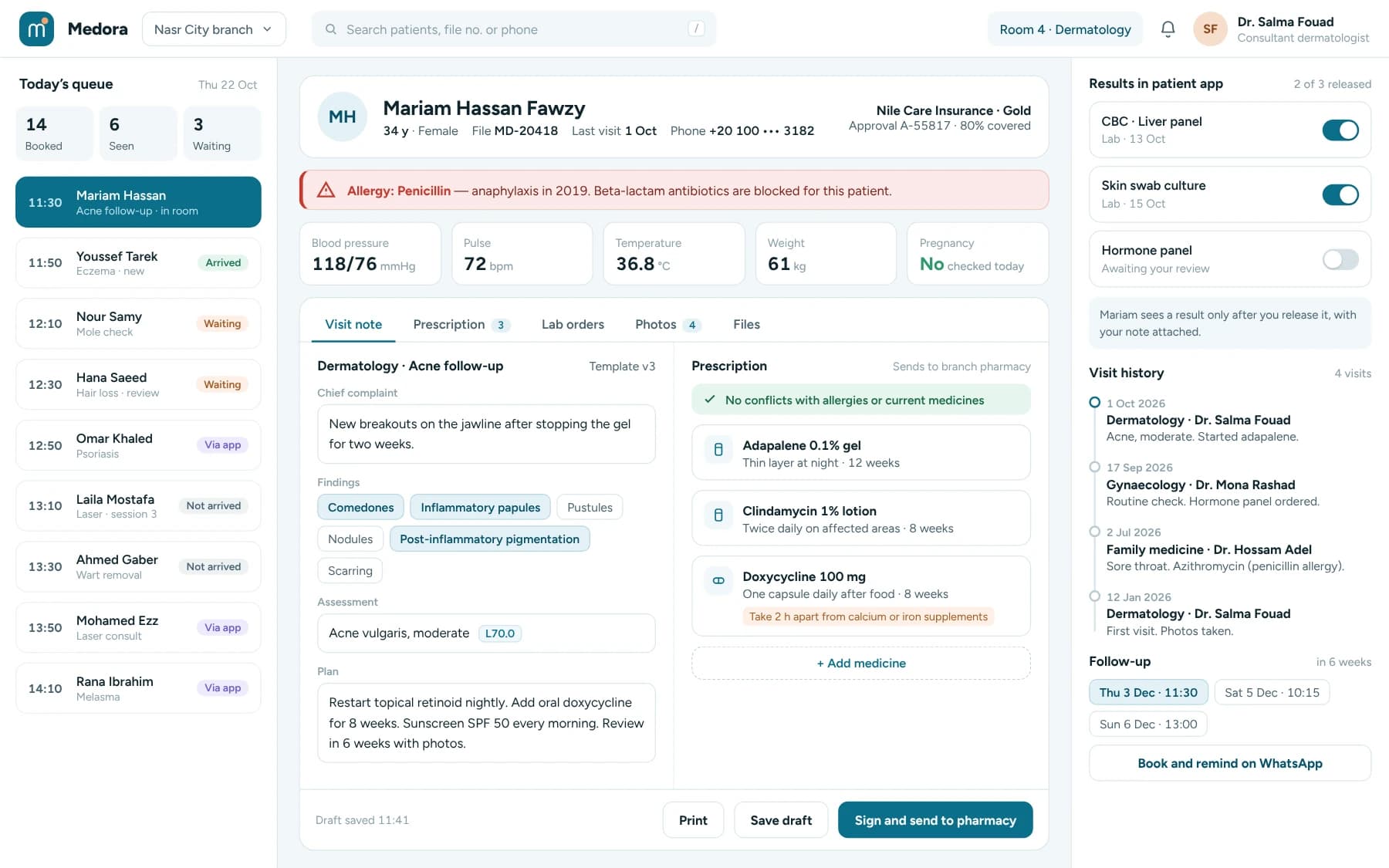Click Sign and send to pharmacy
This screenshot has width=1389, height=868.
tap(935, 820)
